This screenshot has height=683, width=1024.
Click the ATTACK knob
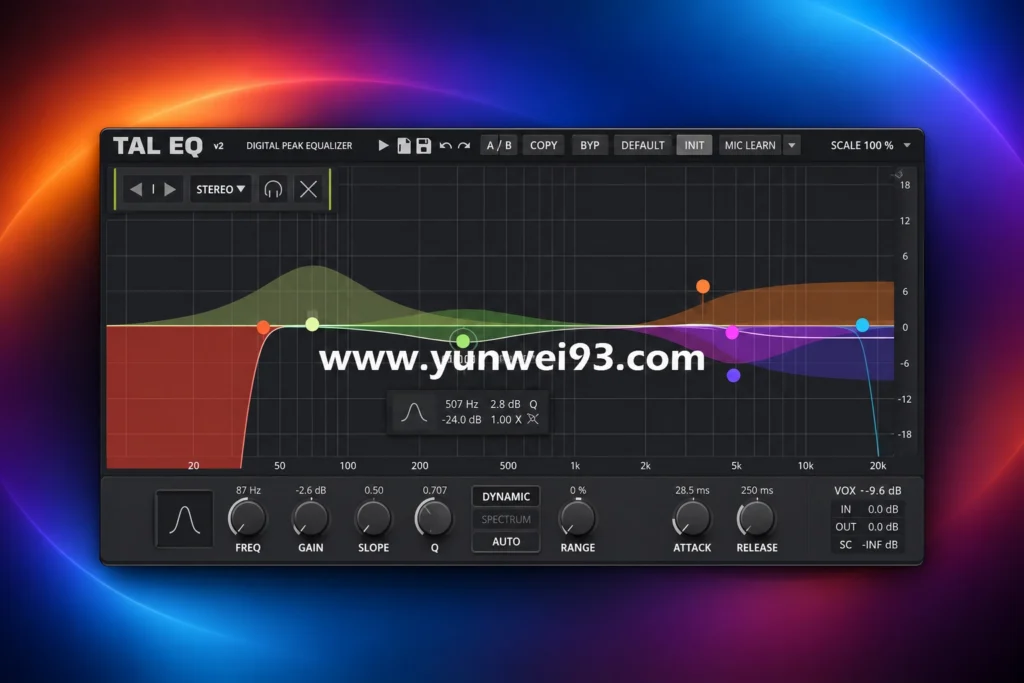tap(692, 518)
